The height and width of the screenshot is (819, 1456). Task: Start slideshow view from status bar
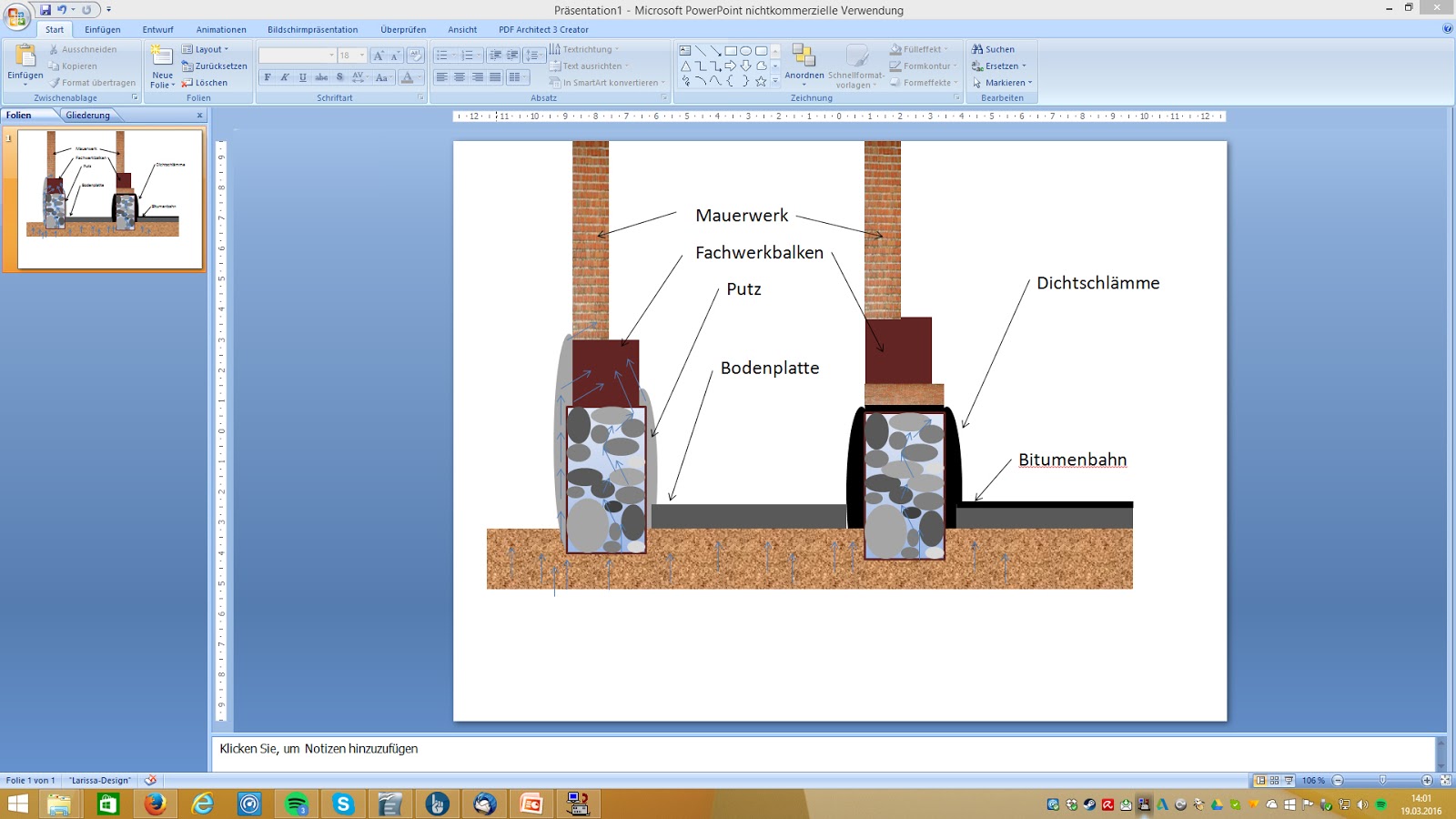[1289, 781]
